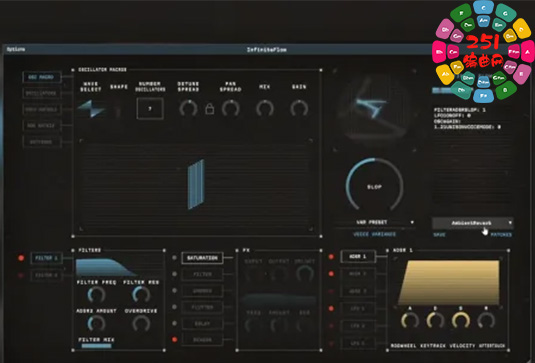Viewport: 535px width, 363px height.
Task: Click the Voice Variance label
Action: [374, 234]
